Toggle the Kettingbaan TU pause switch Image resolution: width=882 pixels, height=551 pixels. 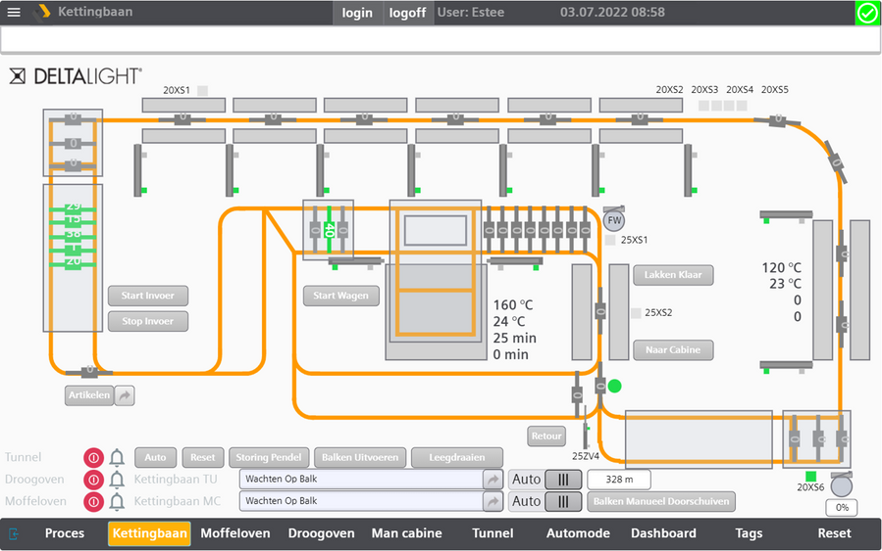563,480
